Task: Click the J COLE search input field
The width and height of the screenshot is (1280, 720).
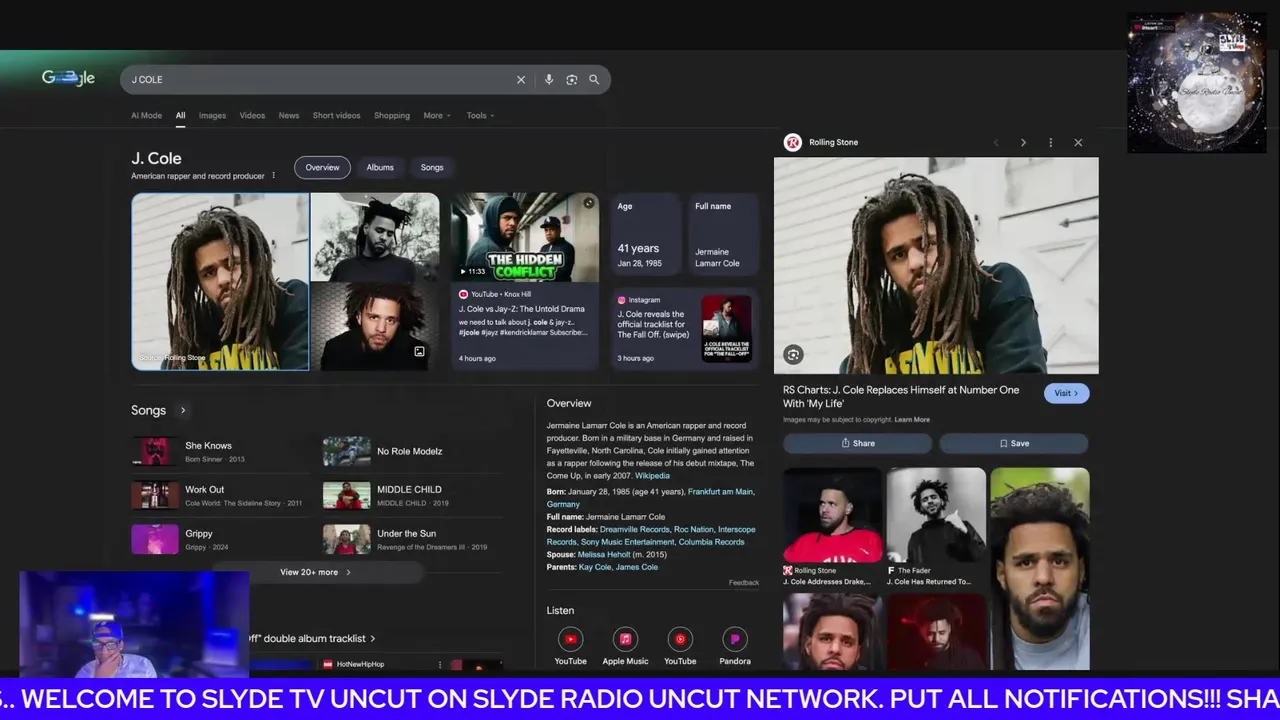Action: click(320, 80)
